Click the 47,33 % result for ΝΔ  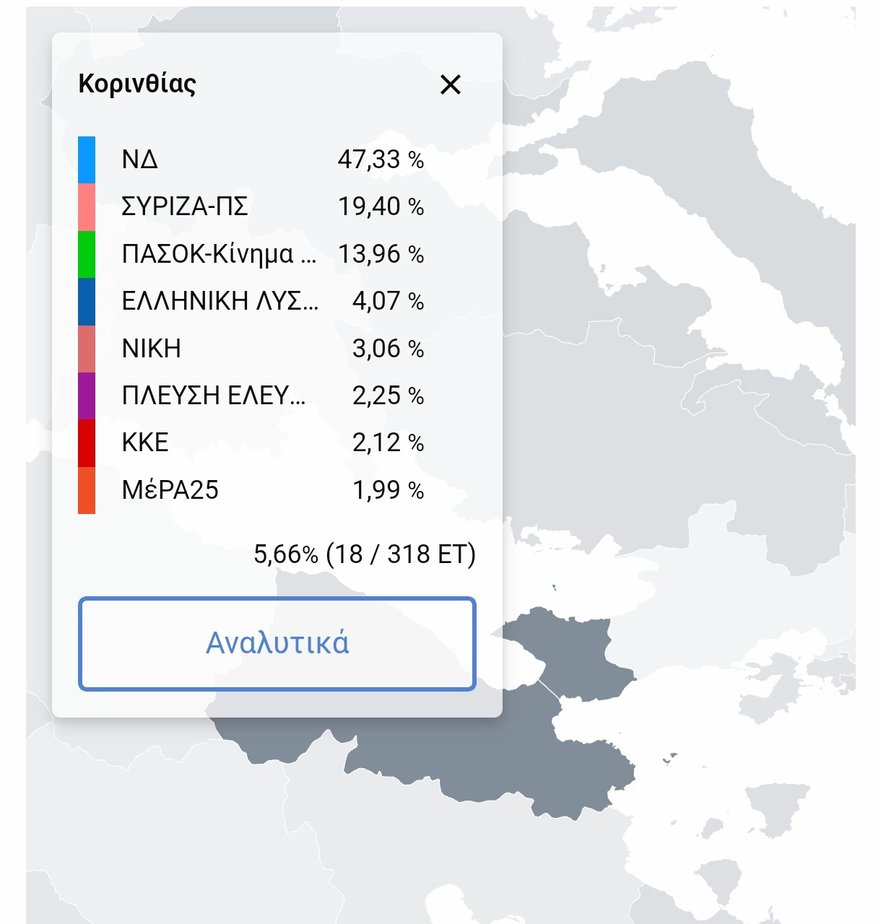[x=381, y=160]
